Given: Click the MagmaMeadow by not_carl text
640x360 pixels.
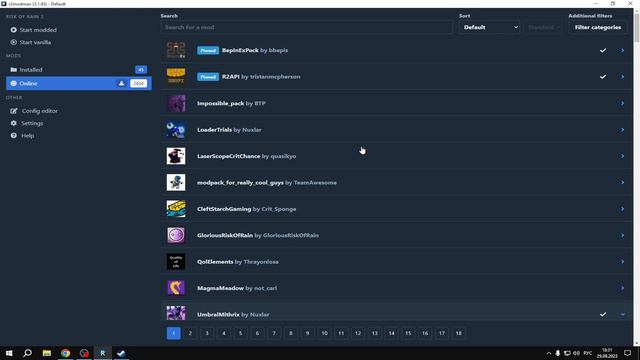Looking at the screenshot, I should 237,288.
